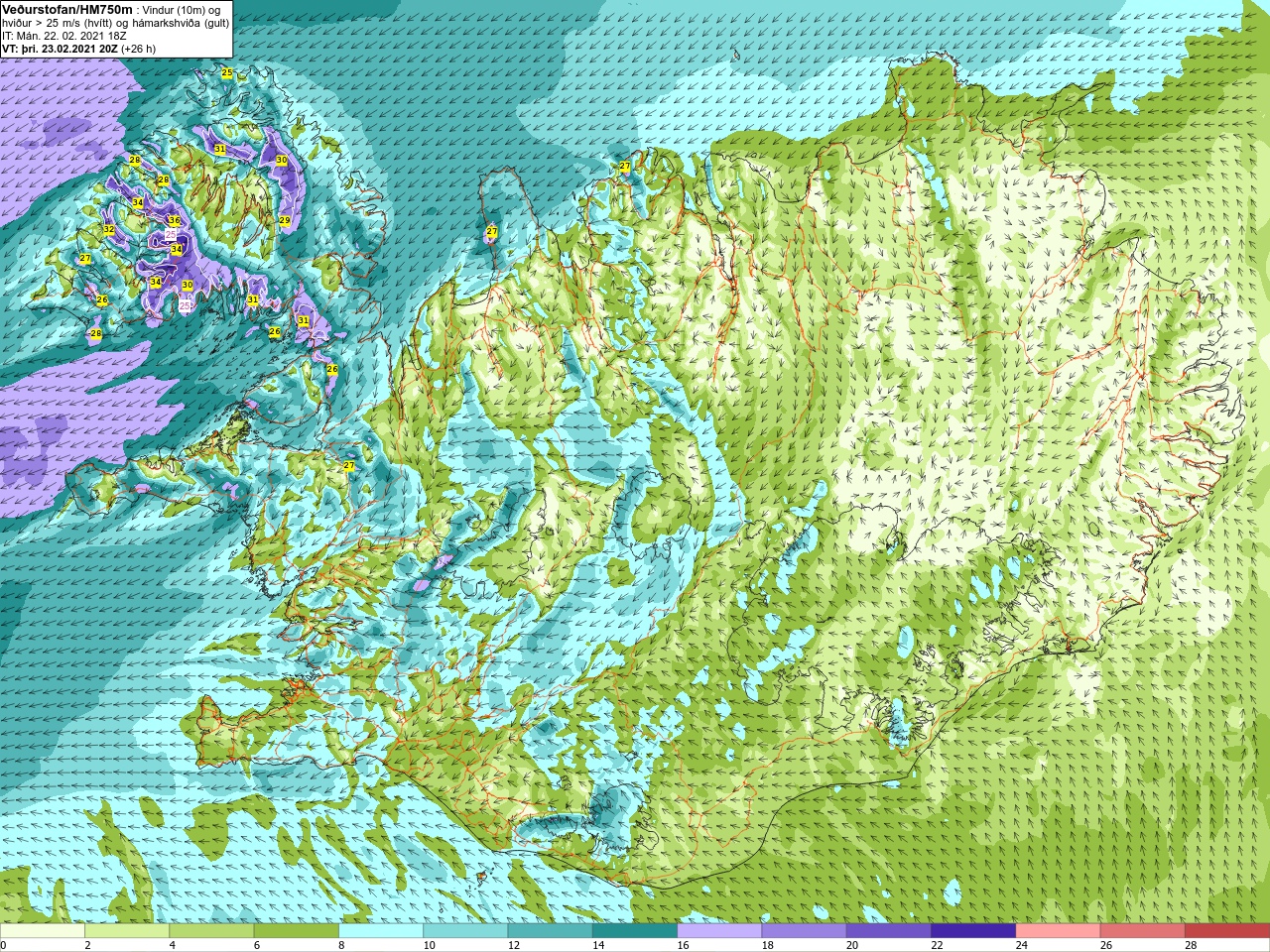
Task: Choose the 6–8 olive green legend swatch
Action: coord(296,931)
